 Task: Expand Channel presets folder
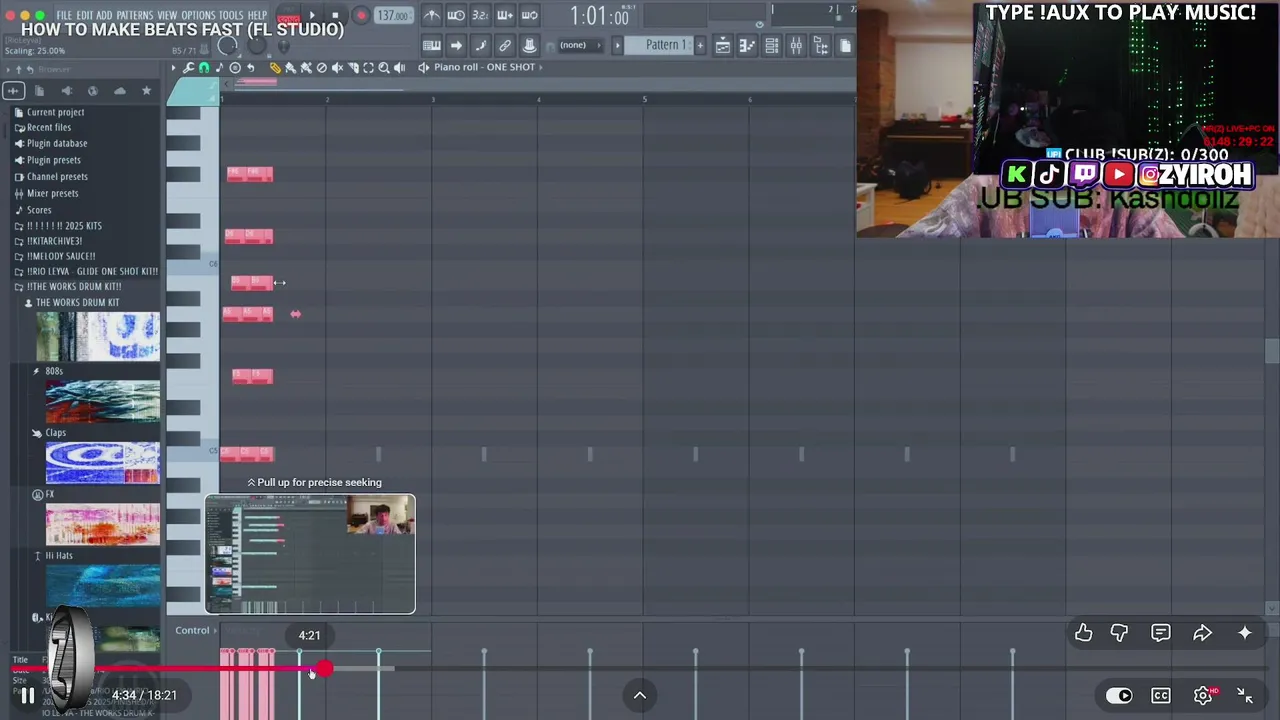point(57,176)
